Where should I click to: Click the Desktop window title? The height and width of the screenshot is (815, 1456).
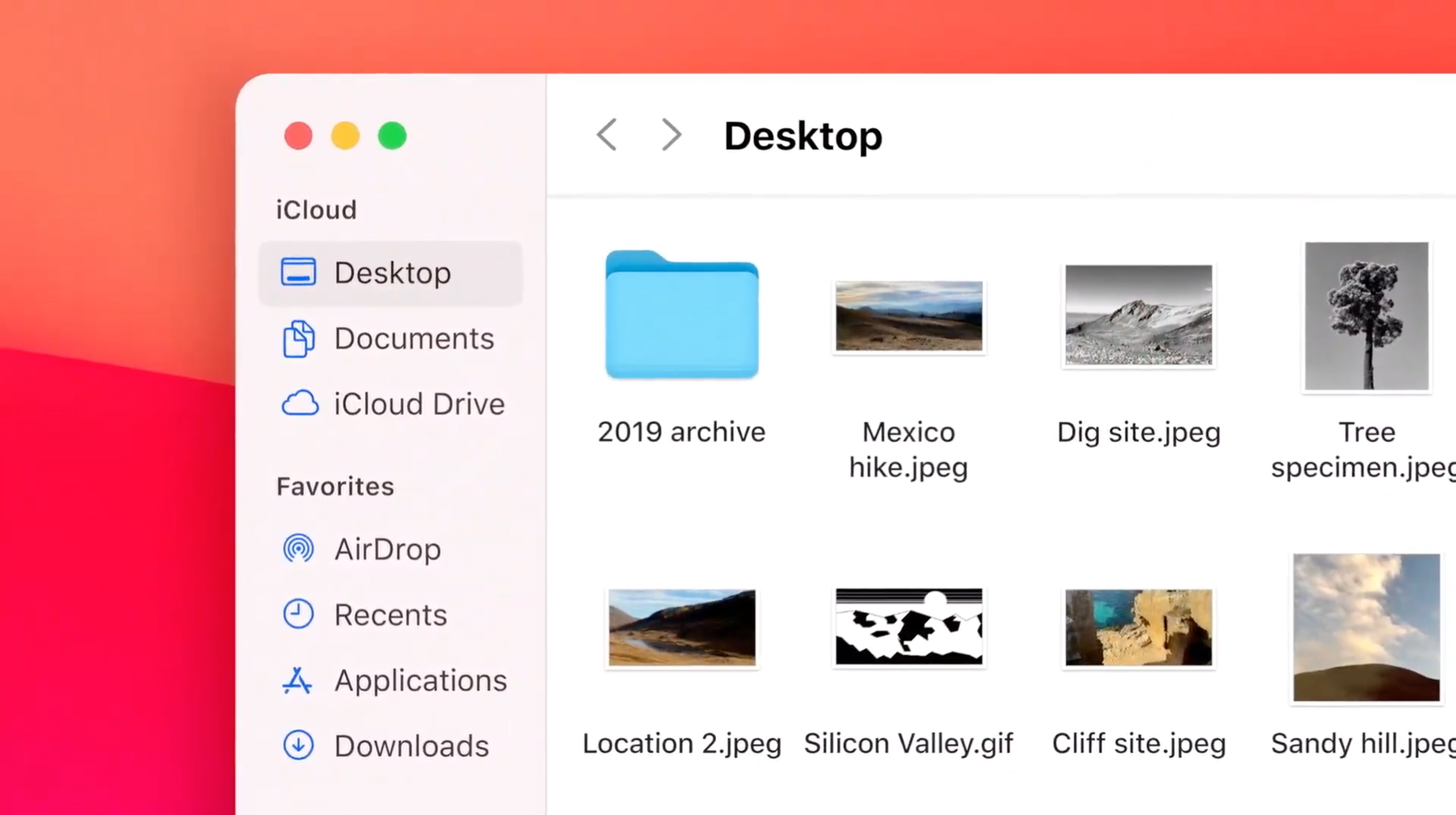pyautogui.click(x=803, y=137)
